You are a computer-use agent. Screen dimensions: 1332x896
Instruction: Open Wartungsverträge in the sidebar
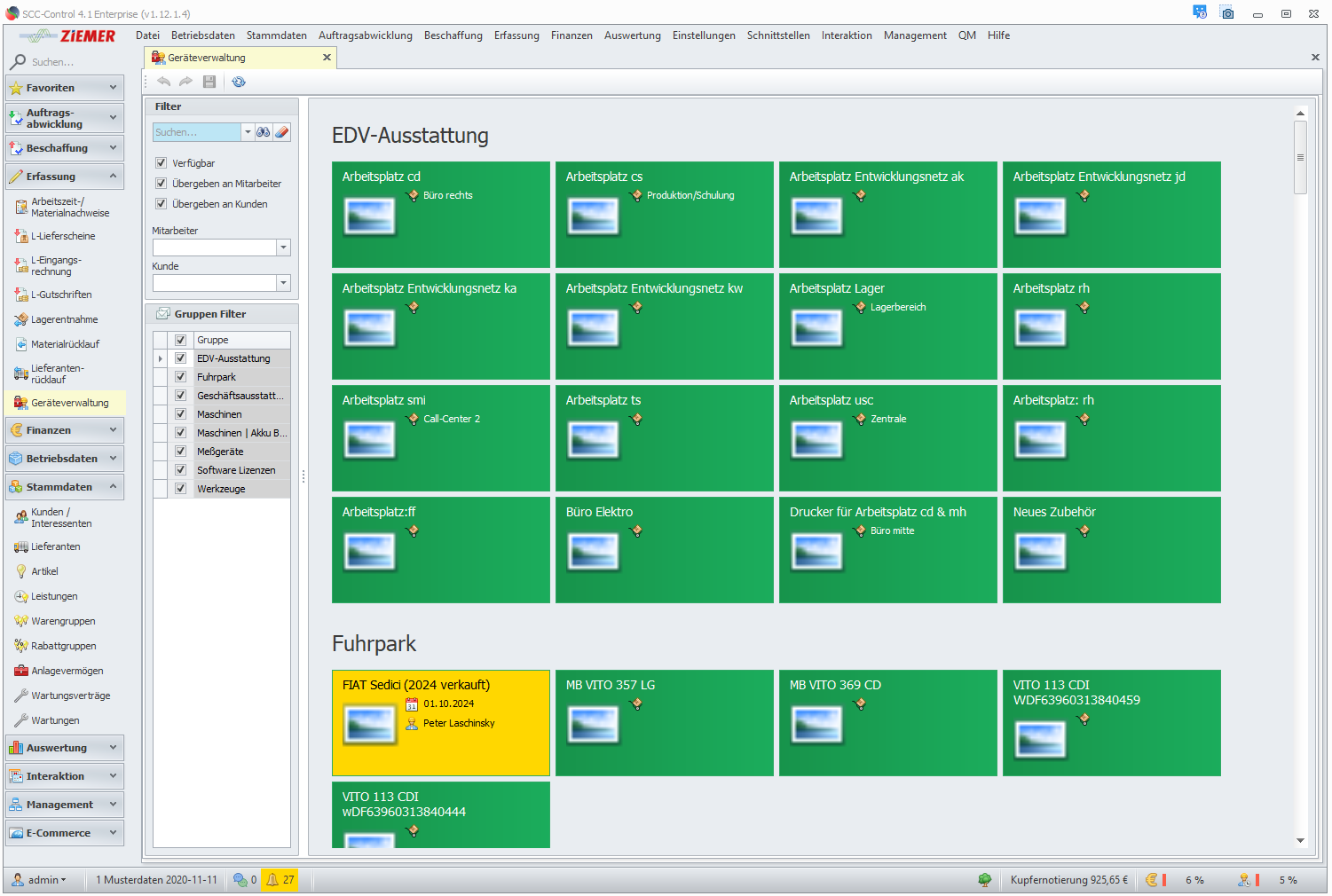(70, 696)
